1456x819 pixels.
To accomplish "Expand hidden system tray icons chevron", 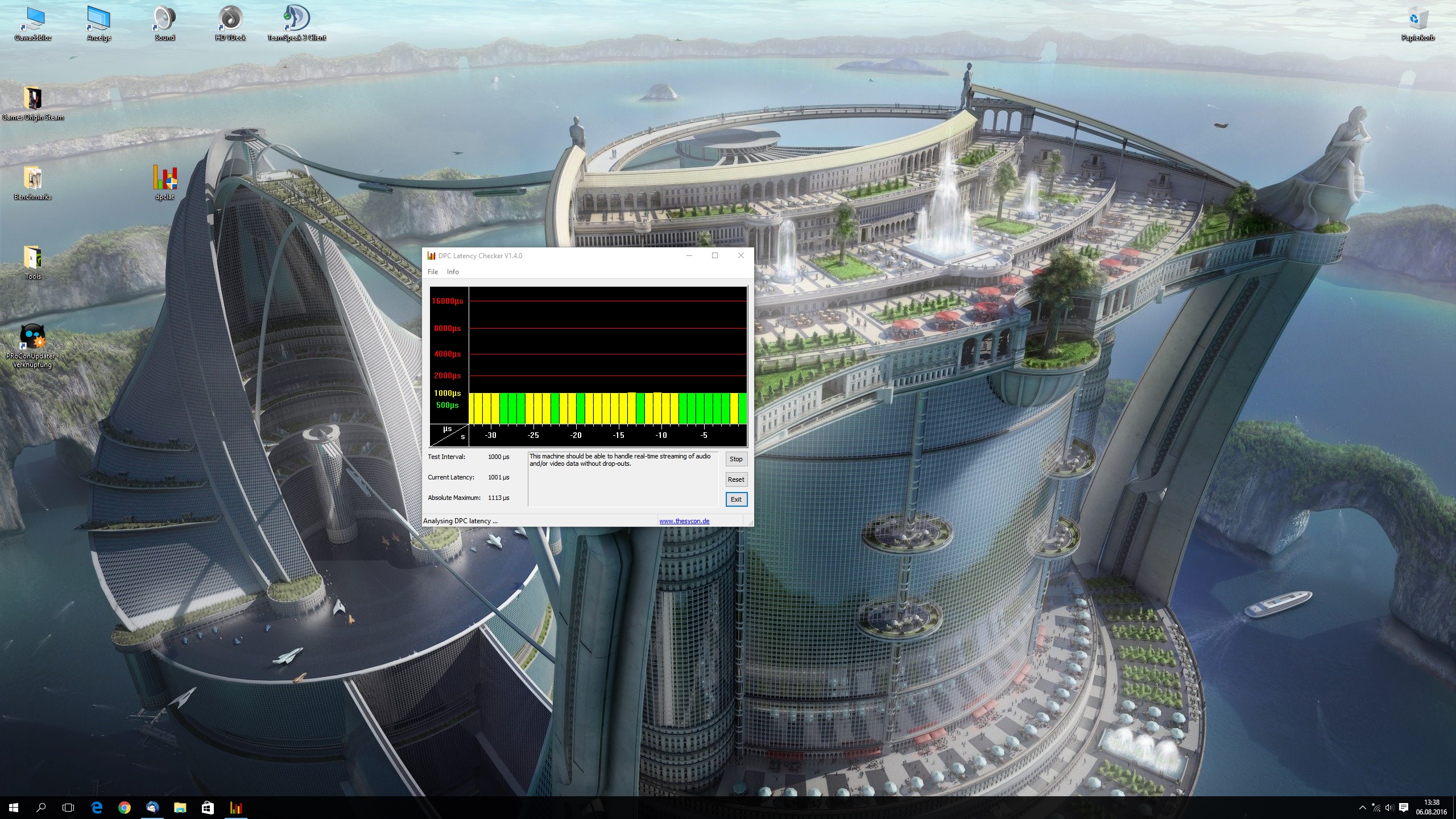I will coord(1362,808).
